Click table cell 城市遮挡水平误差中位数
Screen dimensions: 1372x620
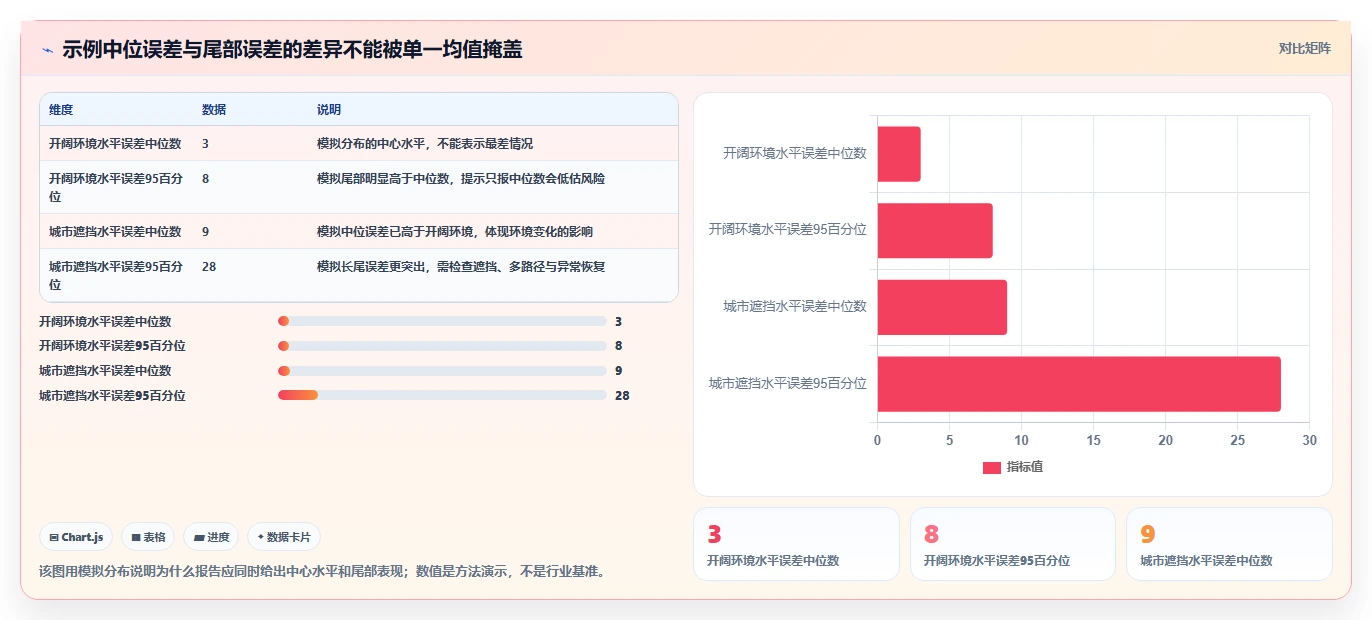115,232
